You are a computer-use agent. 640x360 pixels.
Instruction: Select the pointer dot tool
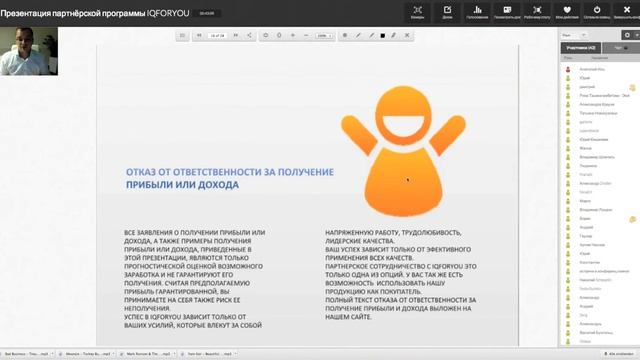[x=345, y=36]
